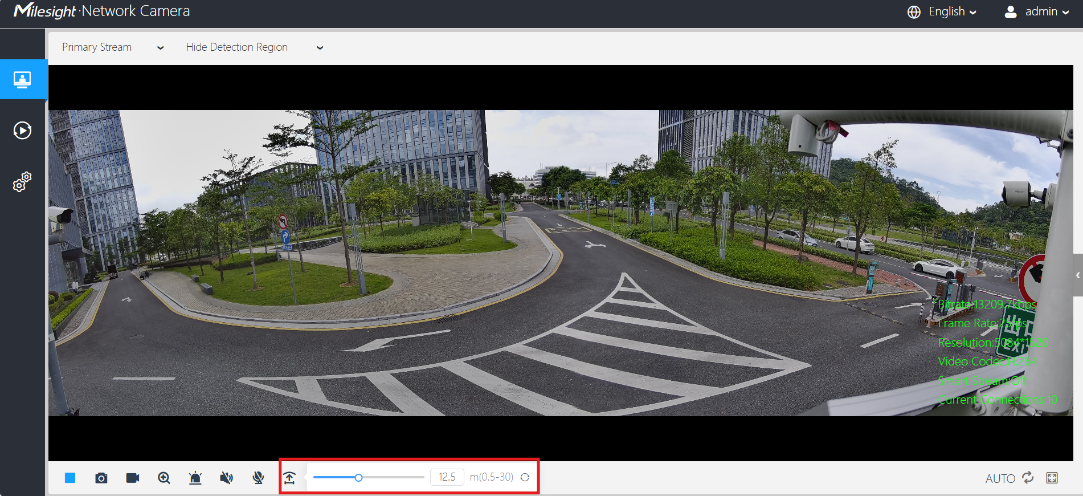1083x496 pixels.
Task: Open the English language dropdown
Action: (952, 12)
